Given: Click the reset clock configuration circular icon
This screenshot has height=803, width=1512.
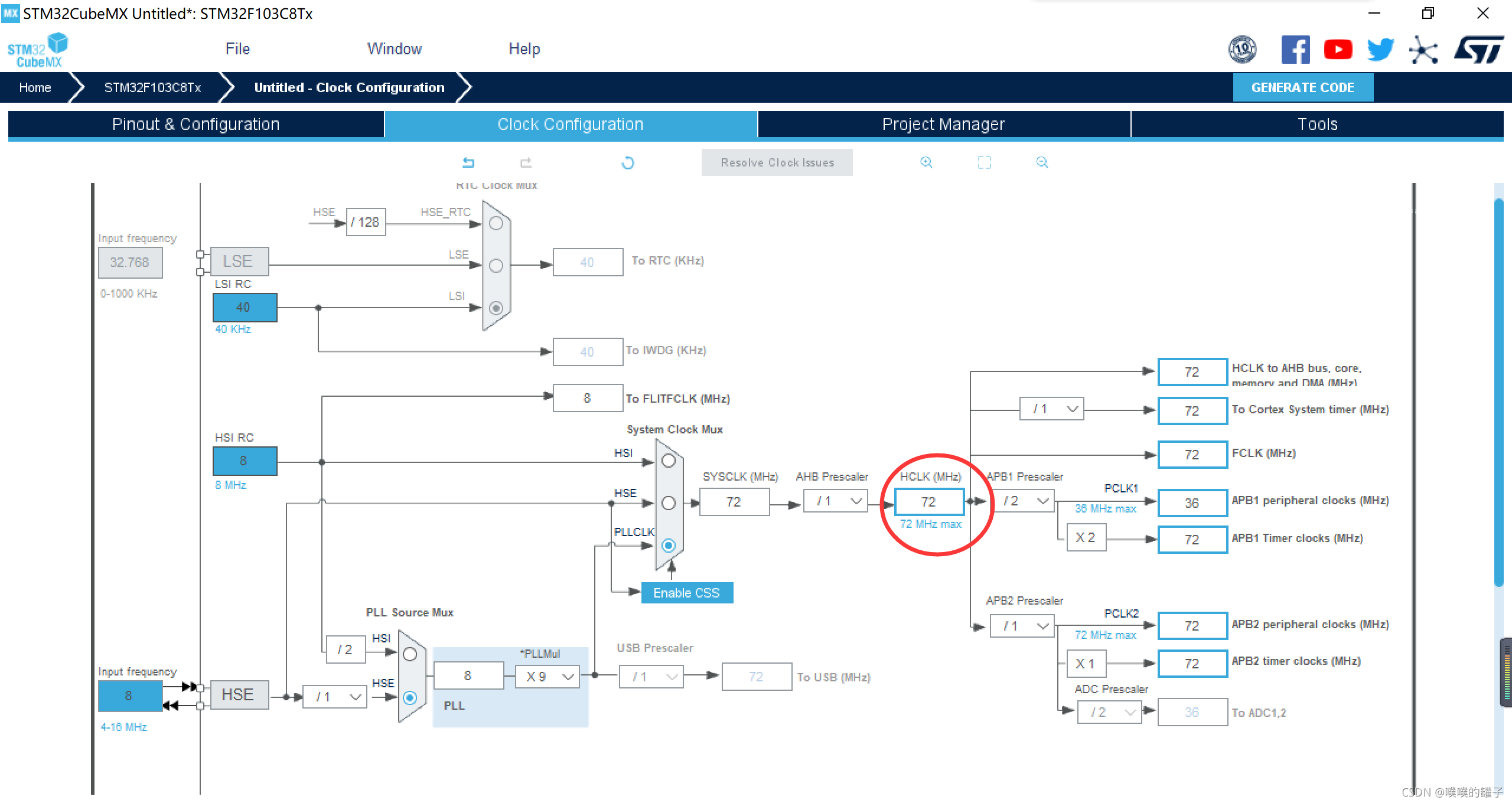Looking at the screenshot, I should point(628,162).
